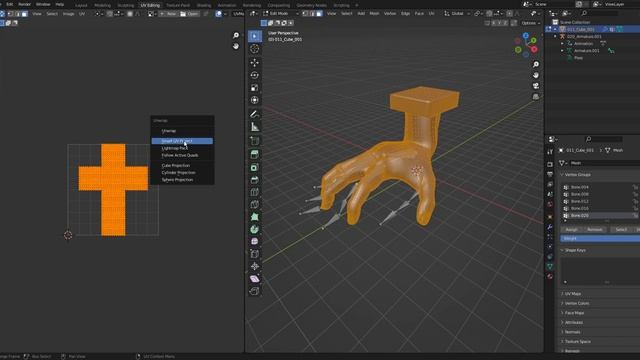
Task: Select the Spin tool
Action: click(x=255, y=229)
